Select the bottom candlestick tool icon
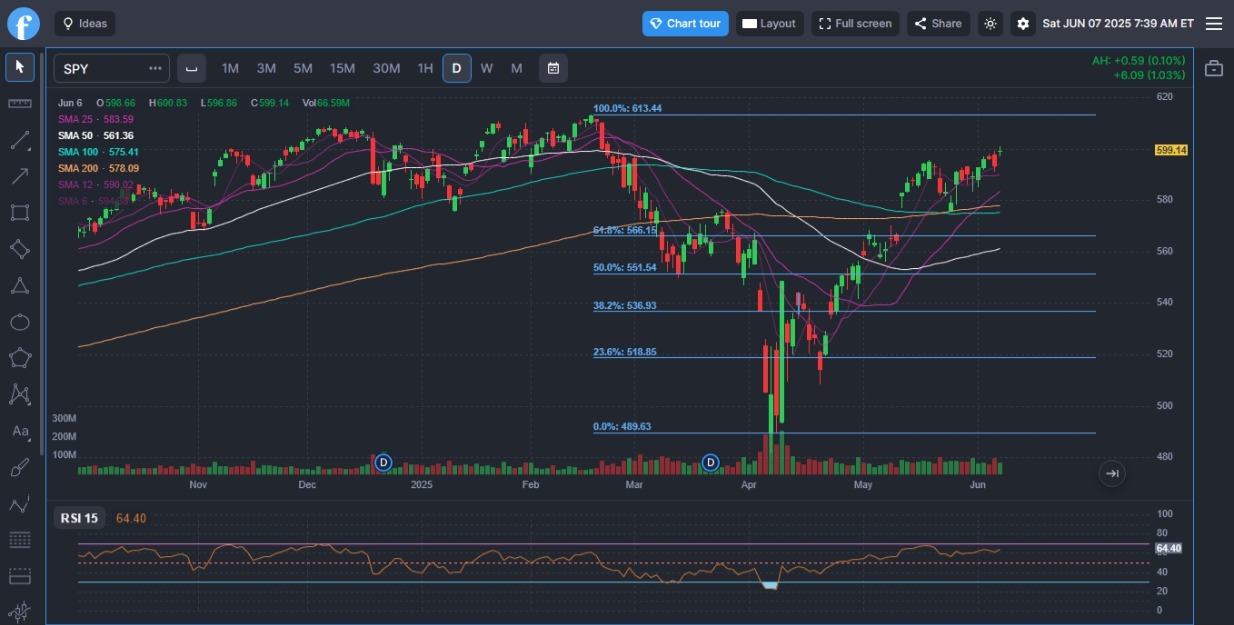Viewport: 1234px width, 625px height. (x=20, y=612)
